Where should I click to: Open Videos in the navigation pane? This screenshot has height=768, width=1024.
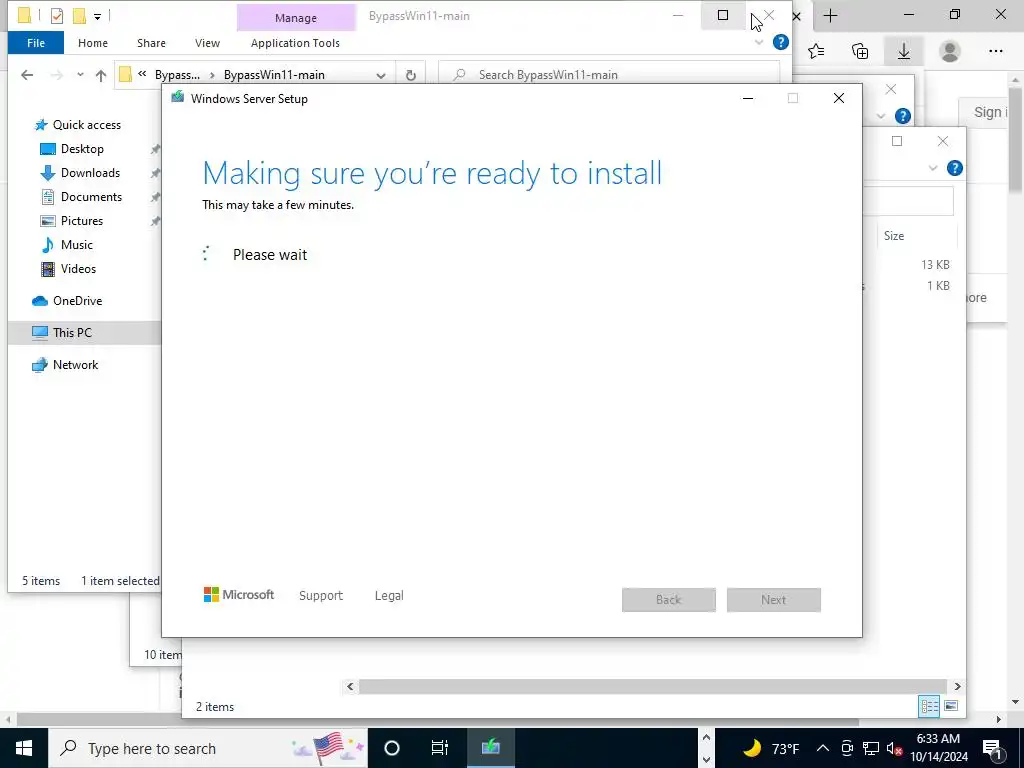[x=78, y=269]
